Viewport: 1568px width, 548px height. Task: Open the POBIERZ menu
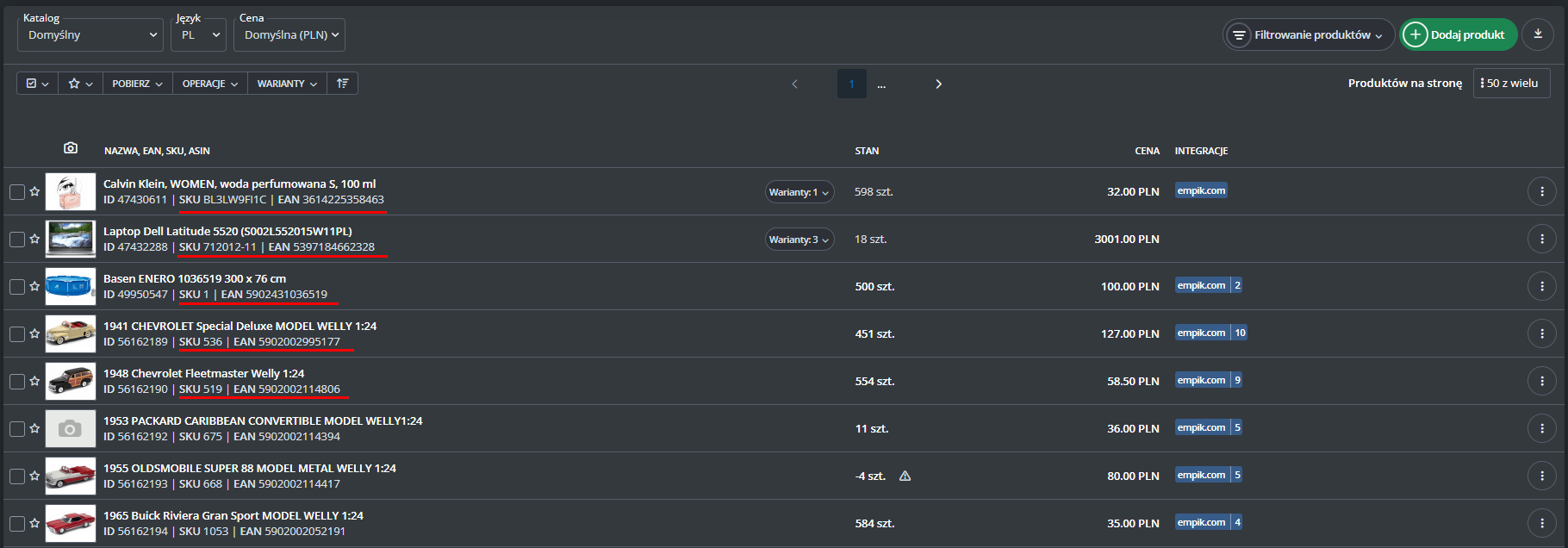tap(137, 84)
